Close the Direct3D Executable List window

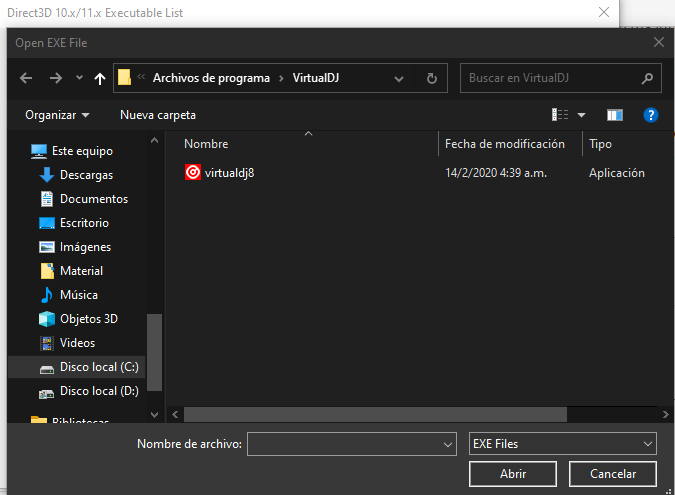[x=604, y=12]
